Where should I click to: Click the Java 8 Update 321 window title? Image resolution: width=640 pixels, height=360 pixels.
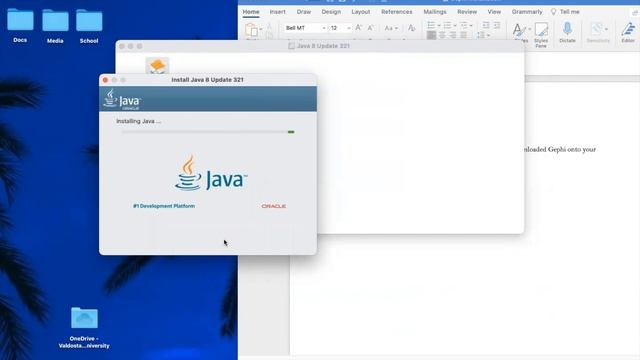[x=323, y=46]
